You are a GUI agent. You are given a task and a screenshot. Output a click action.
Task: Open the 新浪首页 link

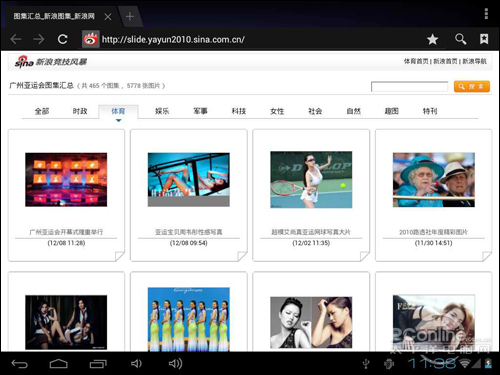click(x=445, y=61)
